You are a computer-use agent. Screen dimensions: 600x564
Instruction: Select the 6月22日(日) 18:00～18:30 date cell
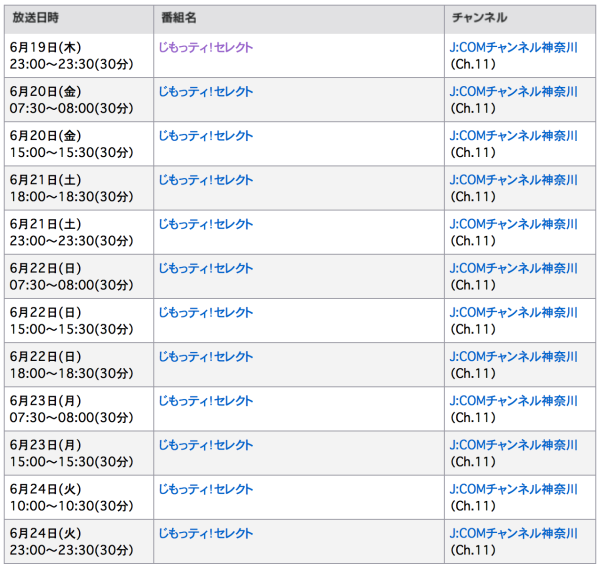pyautogui.click(x=79, y=365)
